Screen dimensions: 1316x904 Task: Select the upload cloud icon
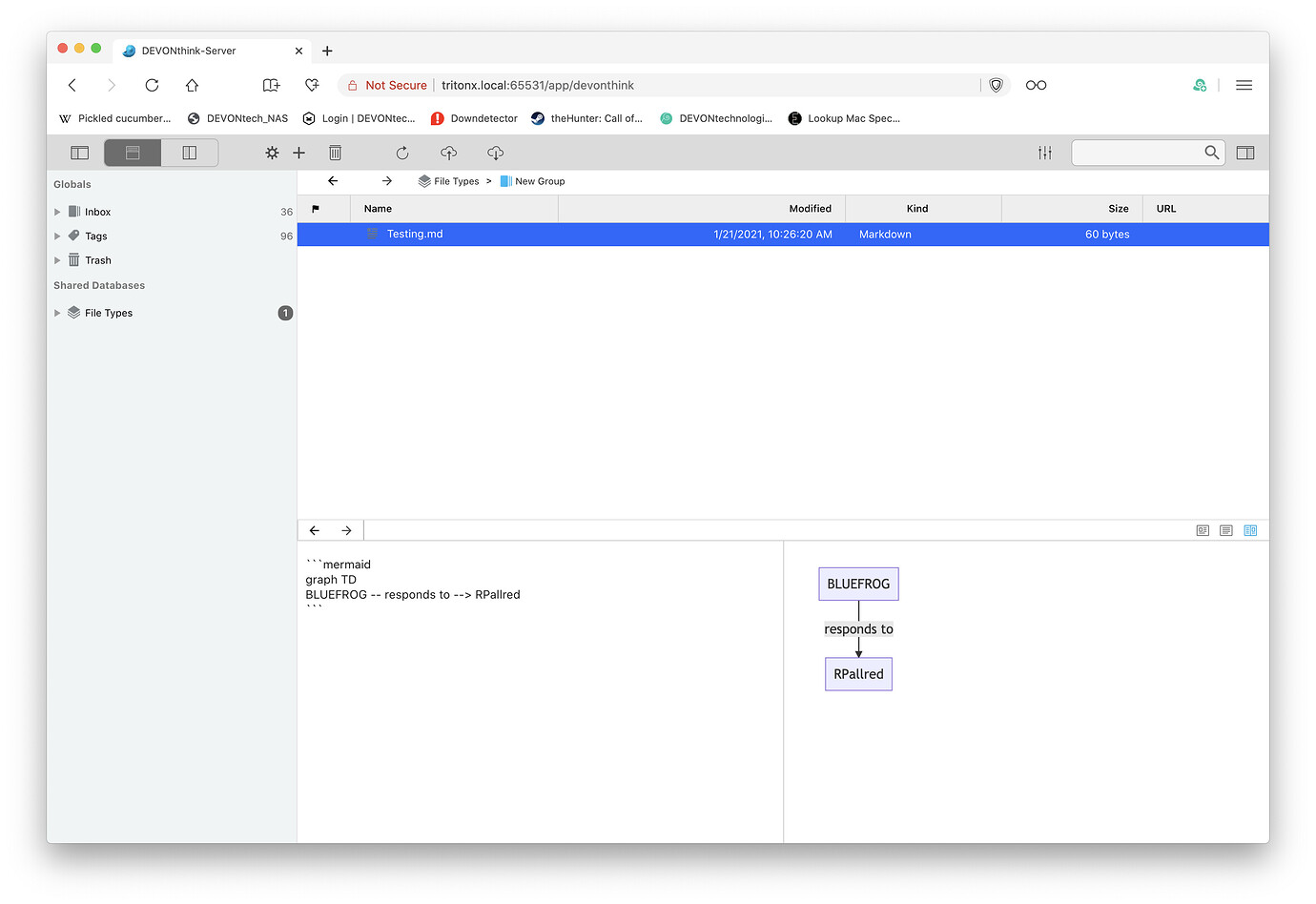coord(448,153)
